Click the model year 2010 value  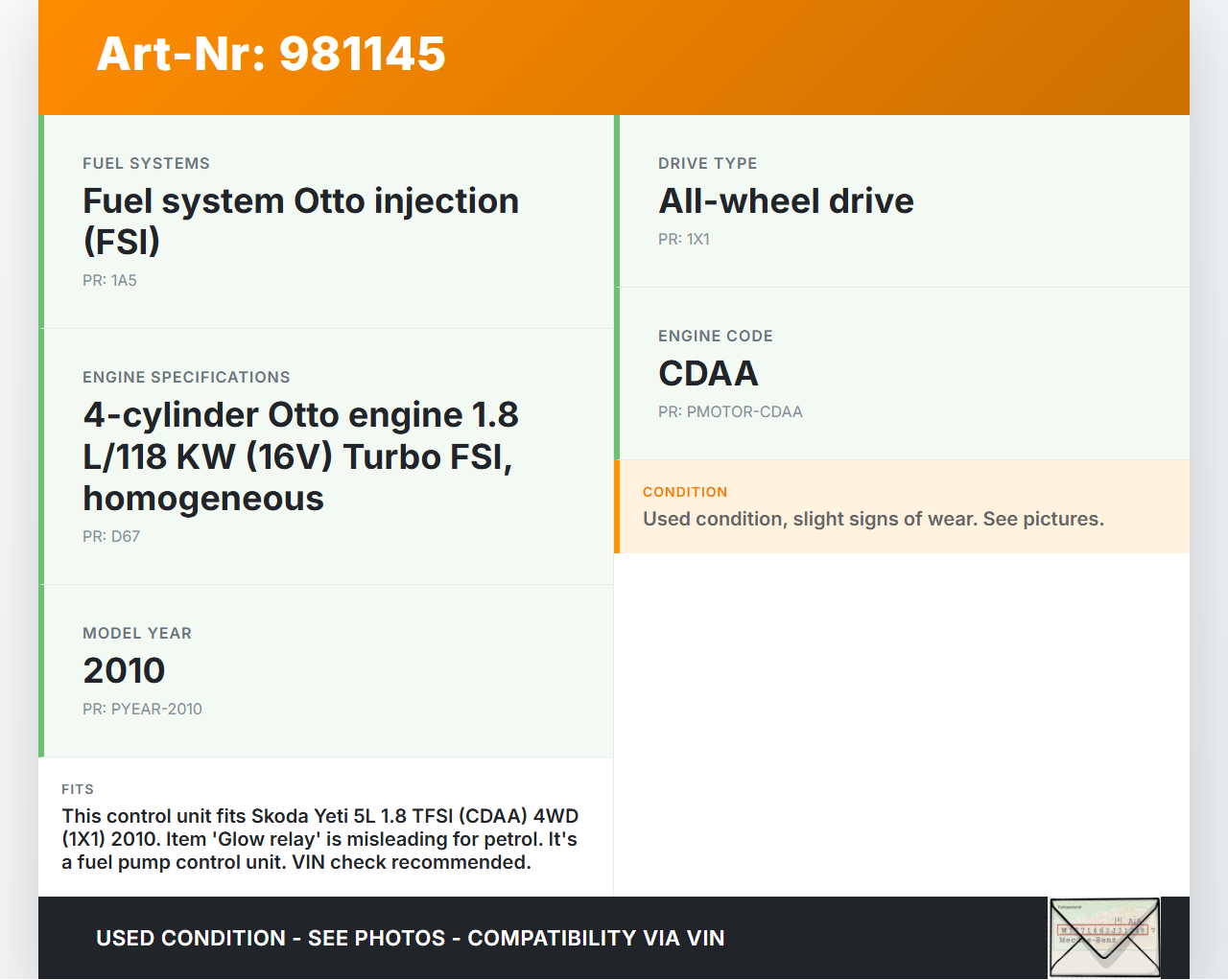(124, 670)
